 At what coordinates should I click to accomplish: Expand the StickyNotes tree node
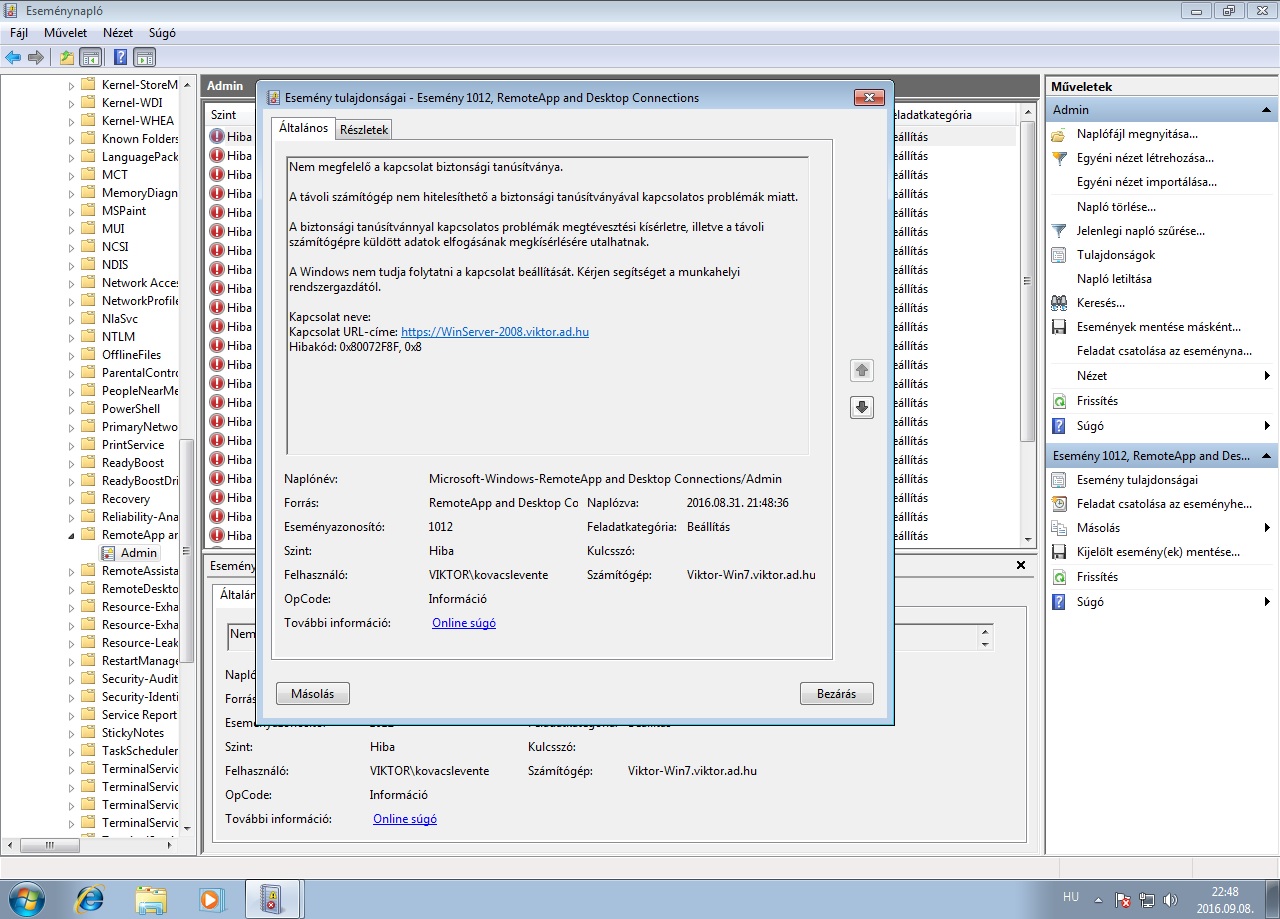(x=71, y=733)
